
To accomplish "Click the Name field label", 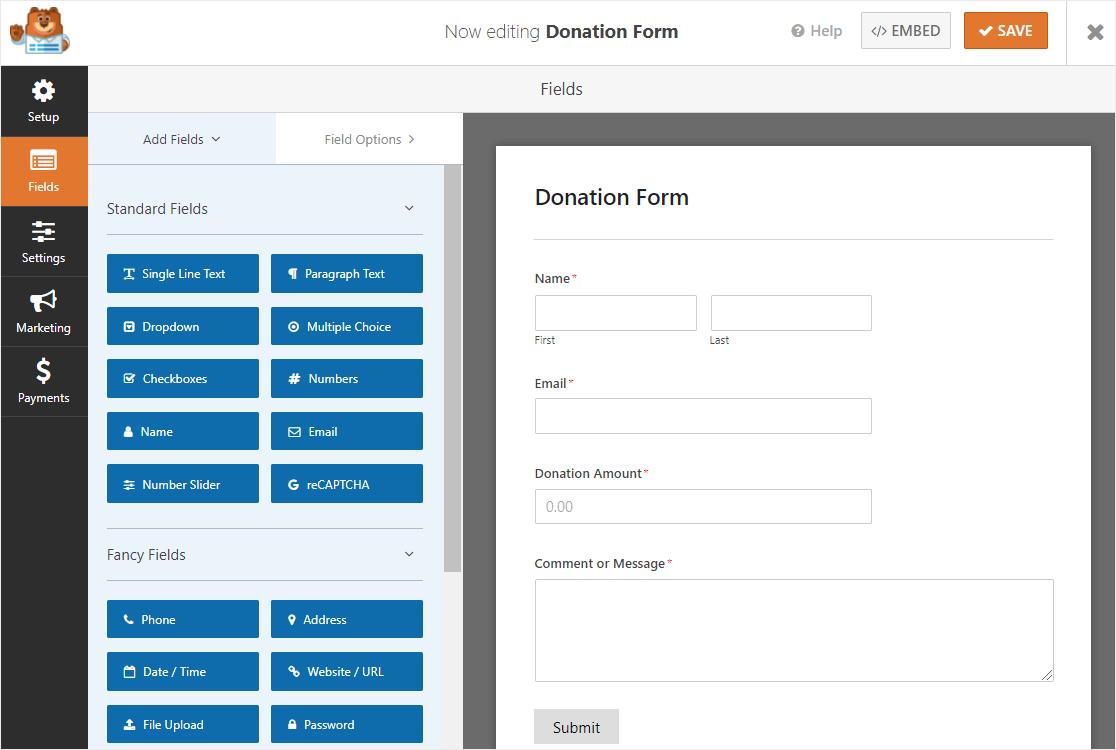I will pos(552,278).
